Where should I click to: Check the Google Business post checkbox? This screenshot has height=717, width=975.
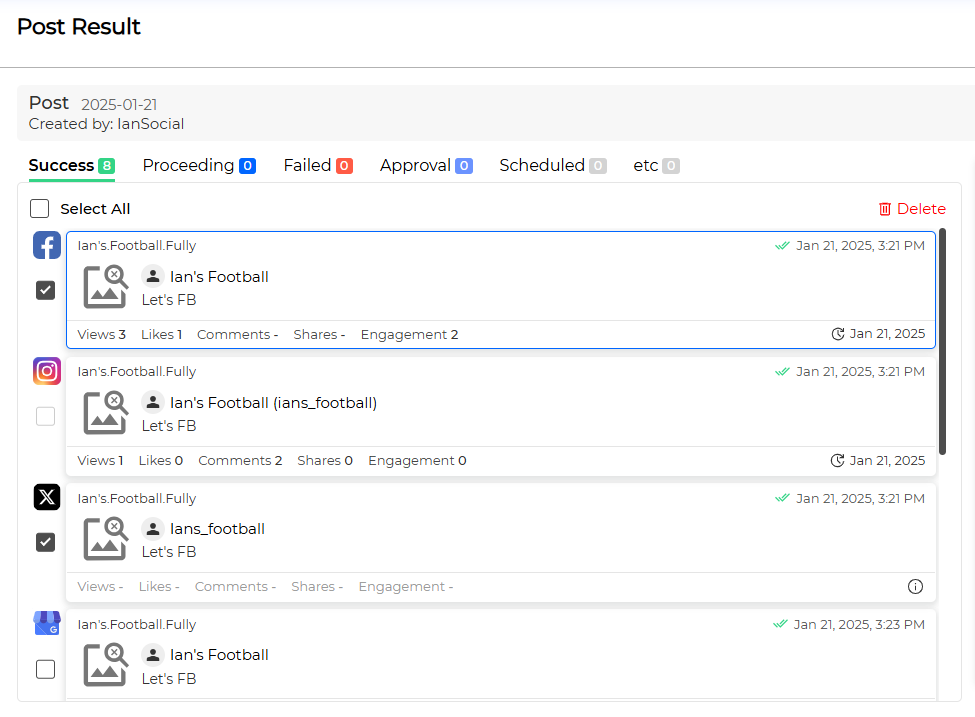point(45,669)
